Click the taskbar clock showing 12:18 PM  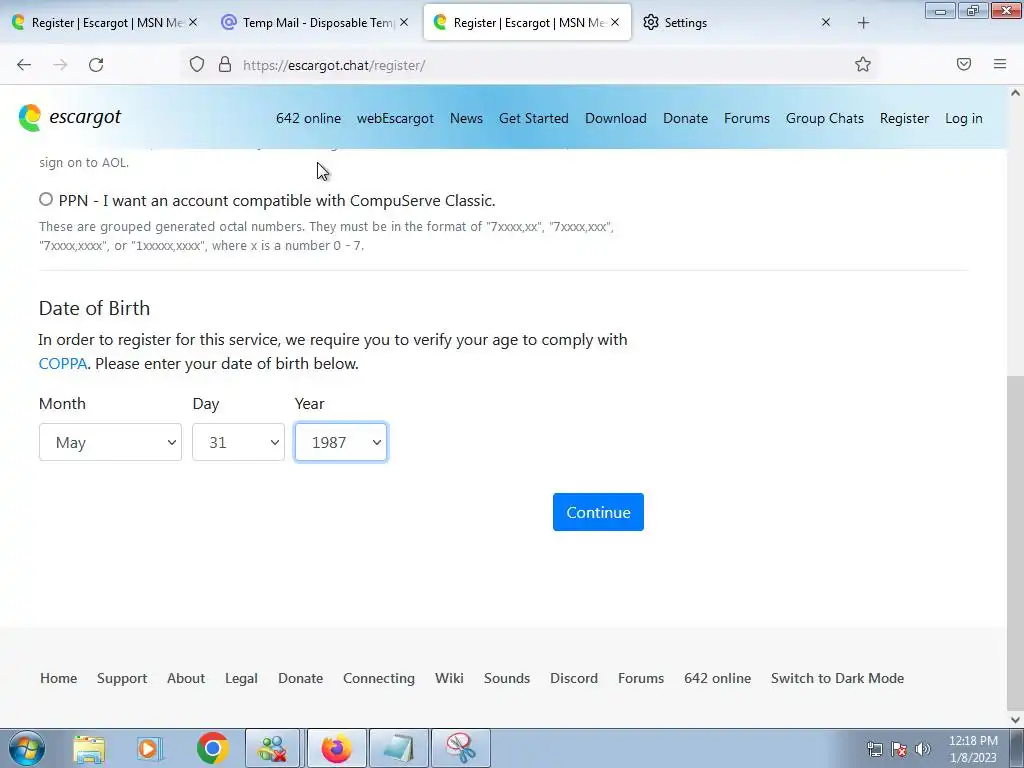pos(973,749)
